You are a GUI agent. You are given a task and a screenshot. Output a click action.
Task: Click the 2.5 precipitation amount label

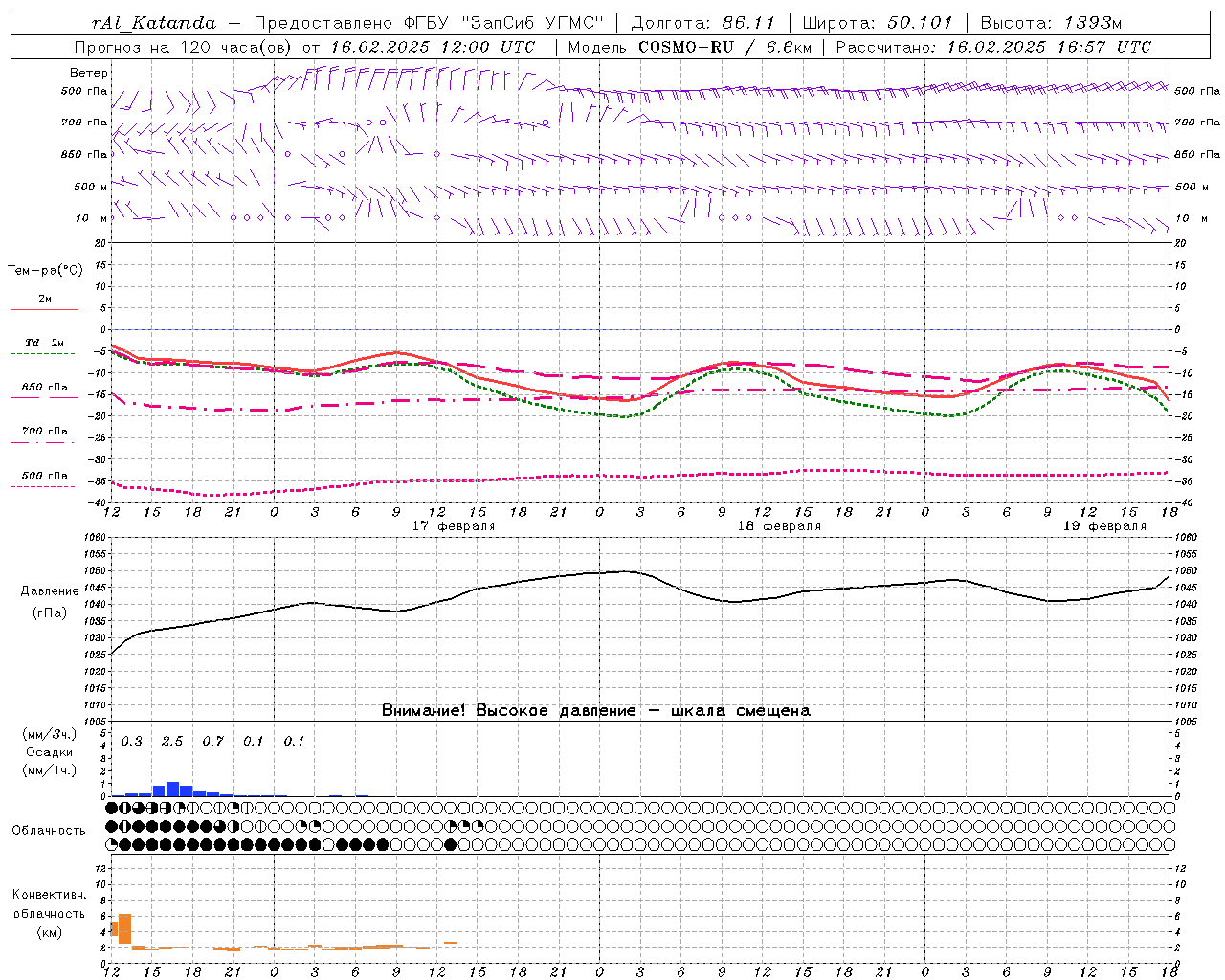(x=172, y=741)
